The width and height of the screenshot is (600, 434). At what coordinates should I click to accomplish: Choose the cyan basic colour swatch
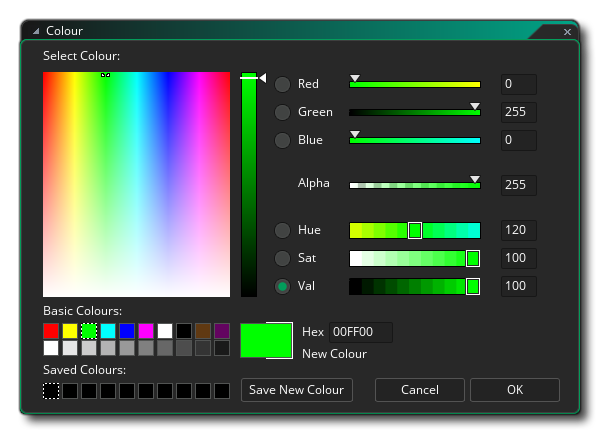tap(108, 331)
